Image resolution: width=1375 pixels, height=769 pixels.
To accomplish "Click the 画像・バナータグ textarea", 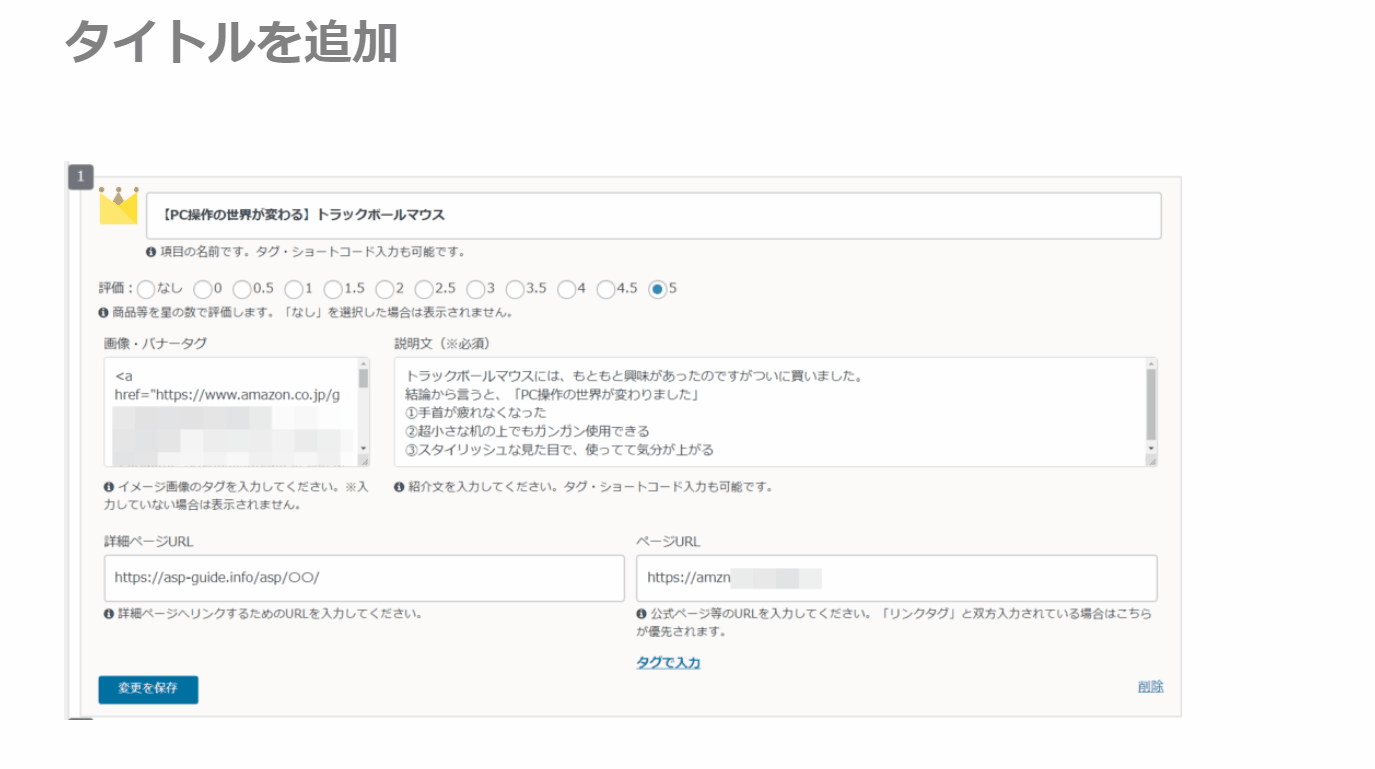I will [x=230, y=411].
